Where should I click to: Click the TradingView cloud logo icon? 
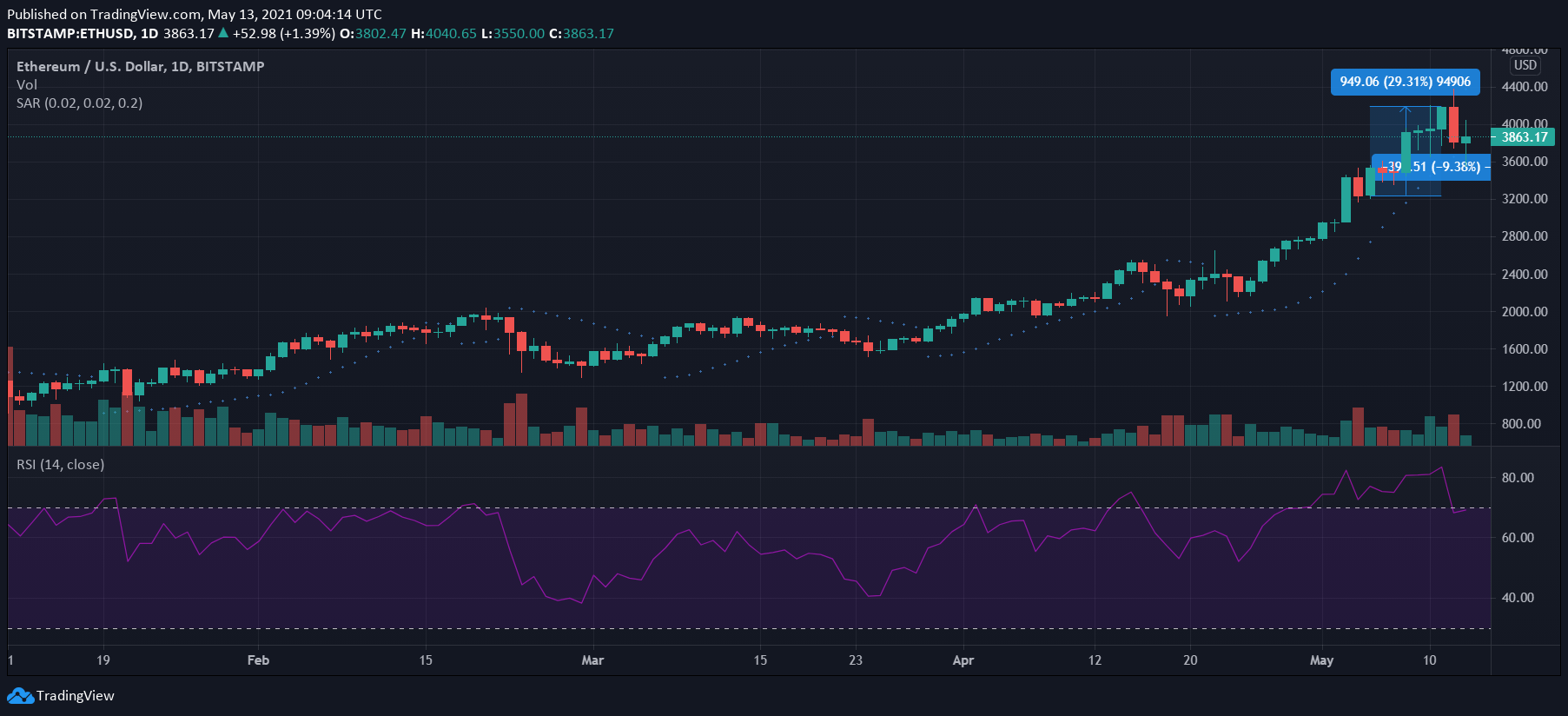[20, 696]
